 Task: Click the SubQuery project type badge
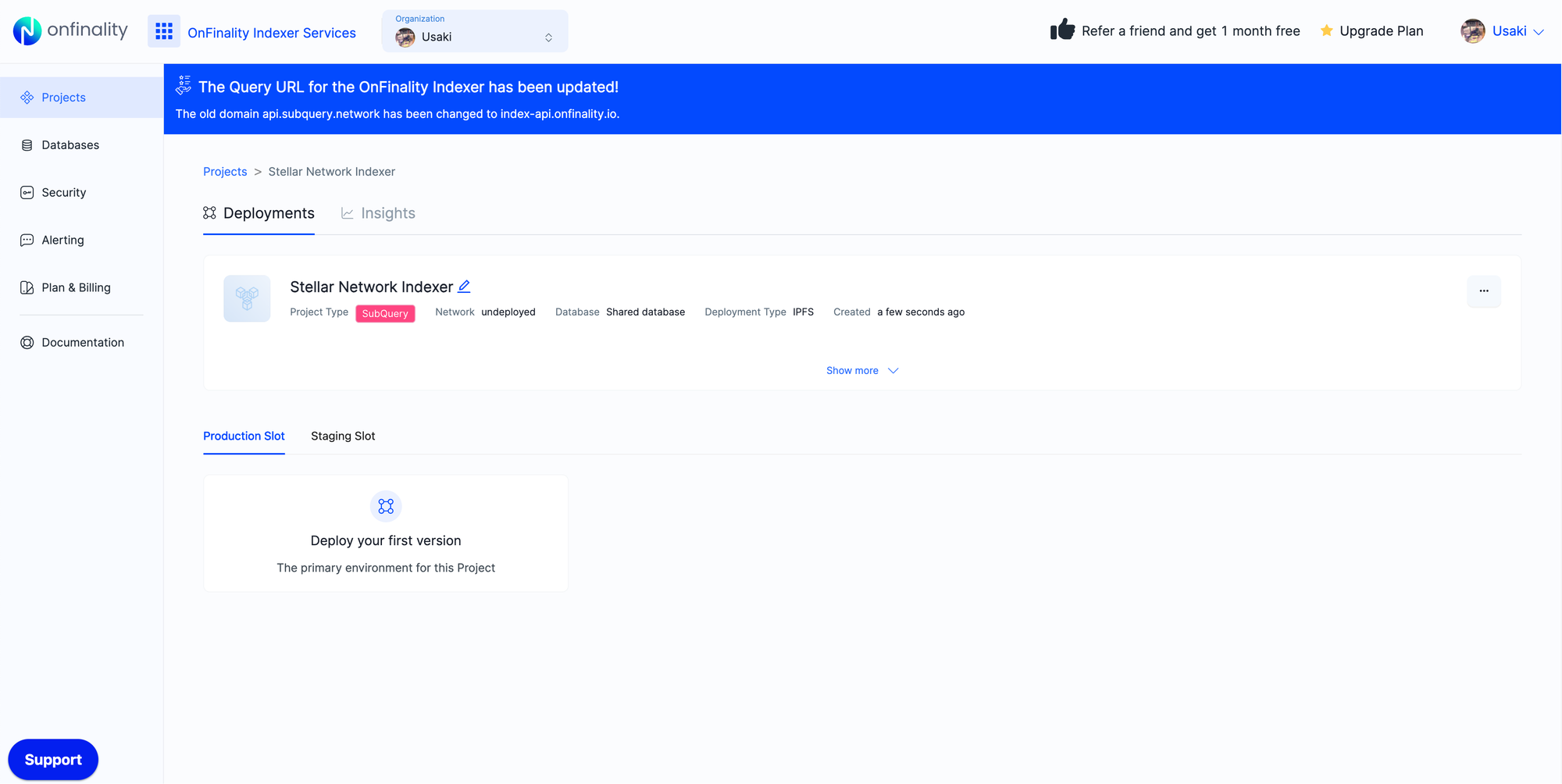385,313
